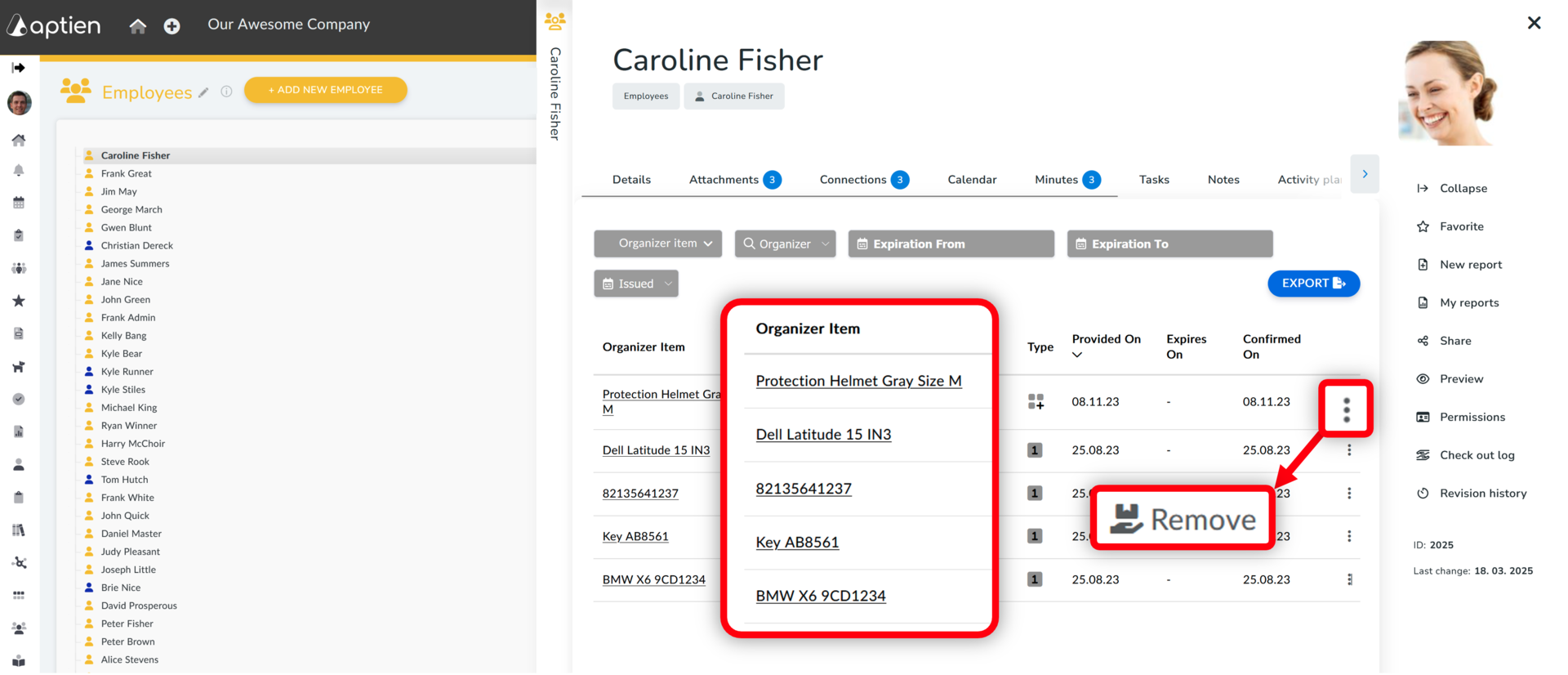Click the Expiration From date field
Image resolution: width=1568 pixels, height=675 pixels.
pos(951,244)
